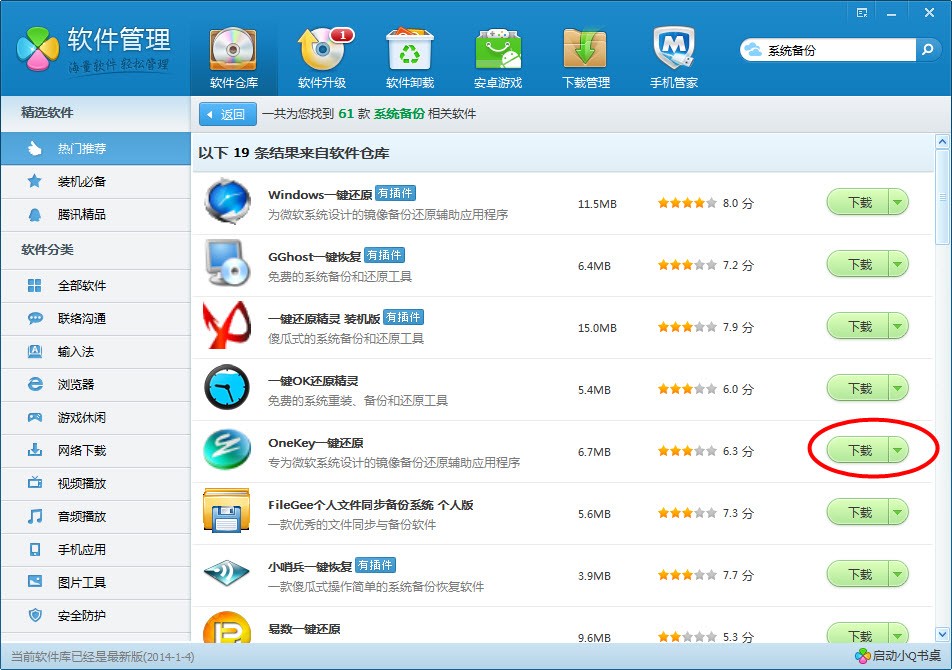Screen dimensions: 952x670
Task: Download 一键OK还原精灵
Action: [x=858, y=388]
